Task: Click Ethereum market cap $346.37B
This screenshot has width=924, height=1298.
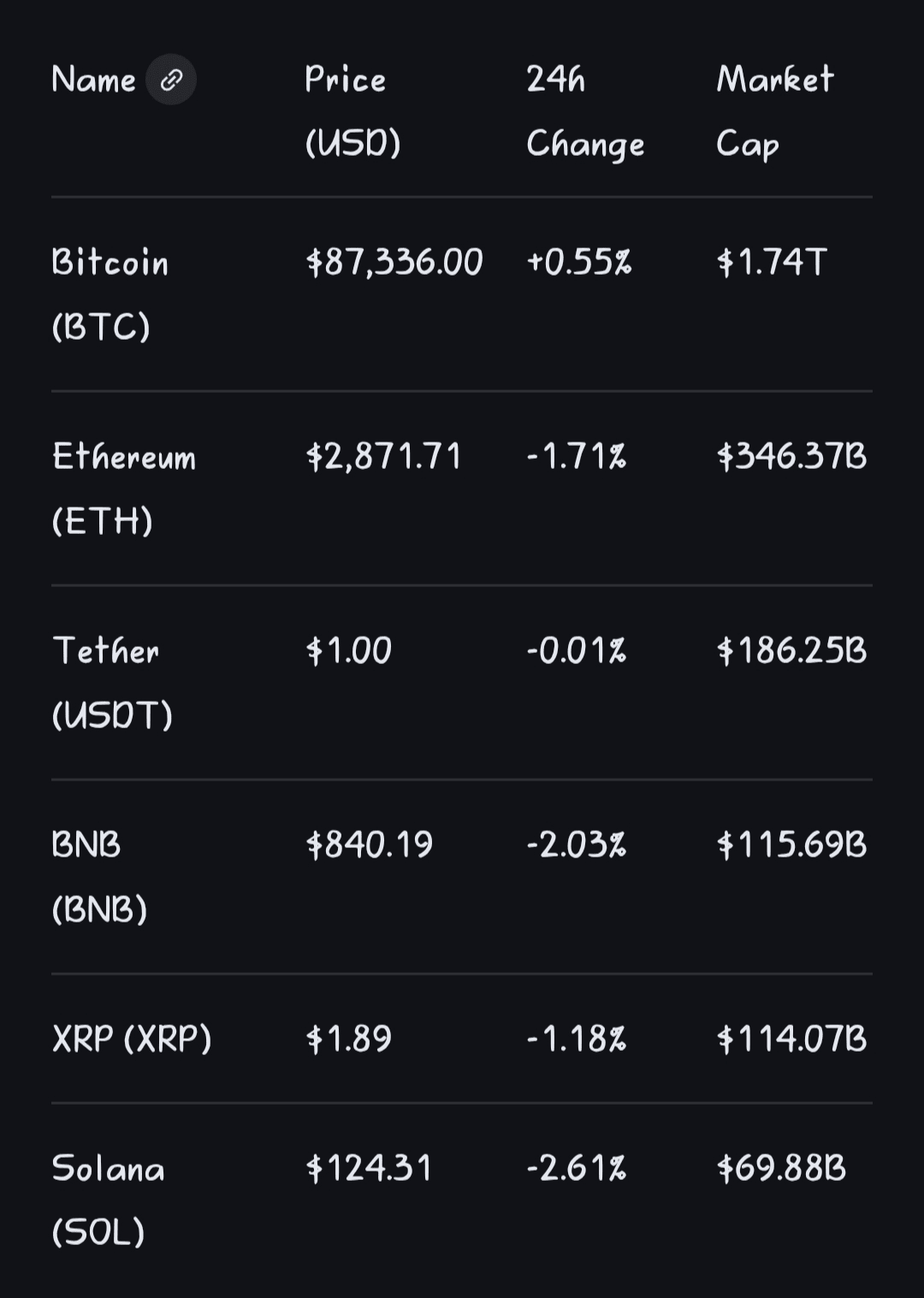Action: pos(791,456)
